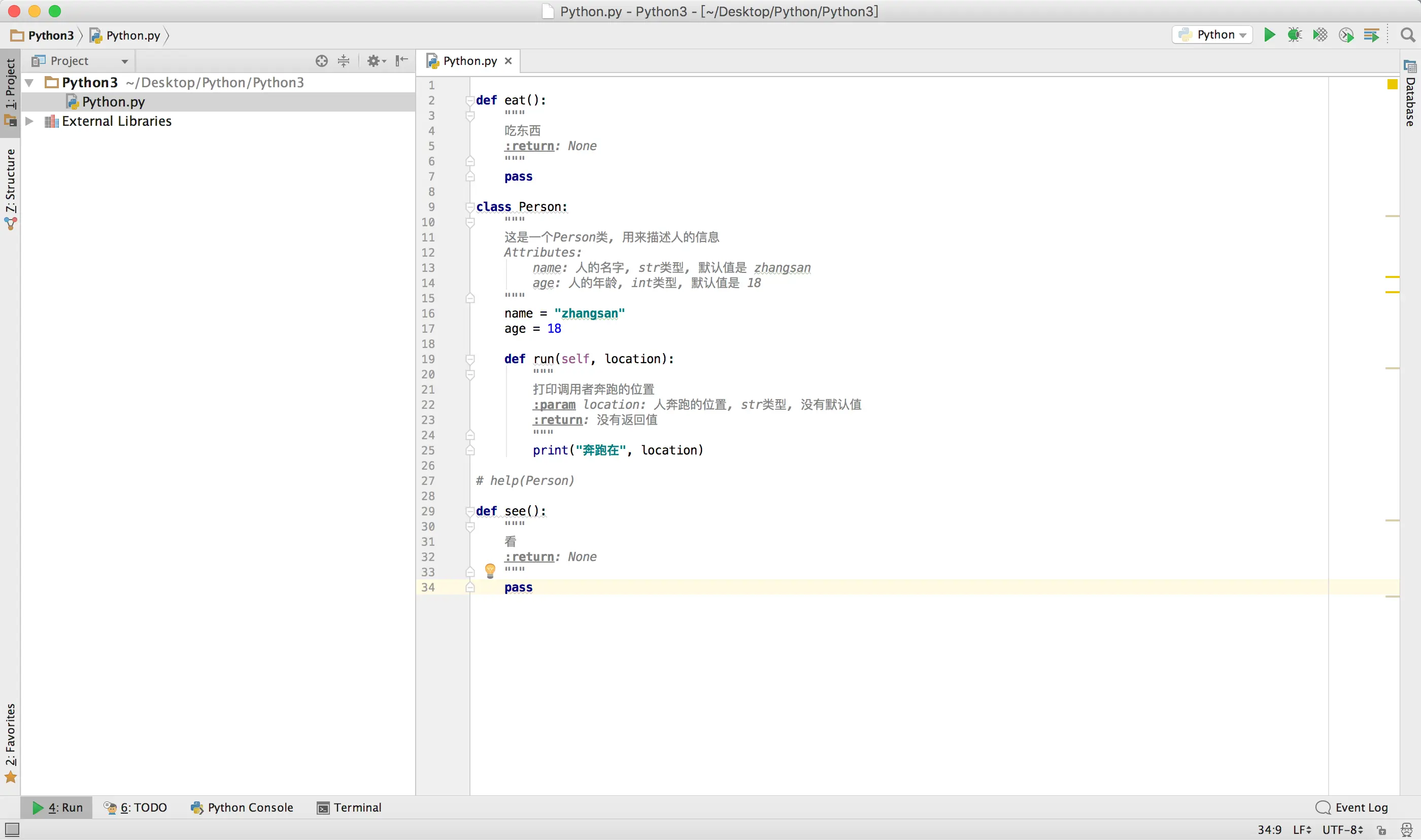Switch to the Python Console tab
The height and width of the screenshot is (840, 1421).
pos(242,808)
